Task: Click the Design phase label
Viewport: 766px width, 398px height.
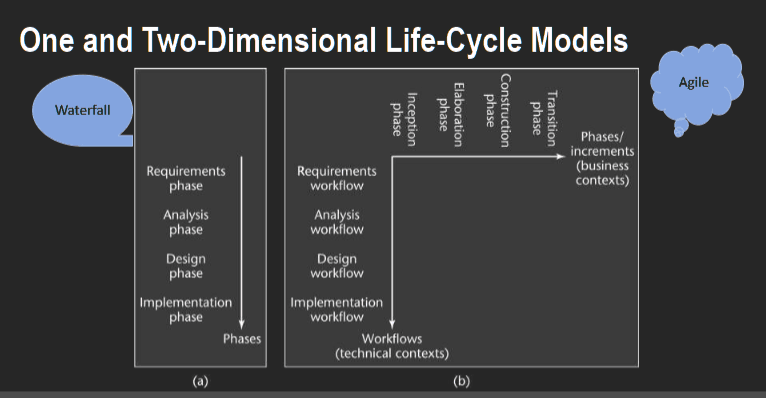Action: 186,266
